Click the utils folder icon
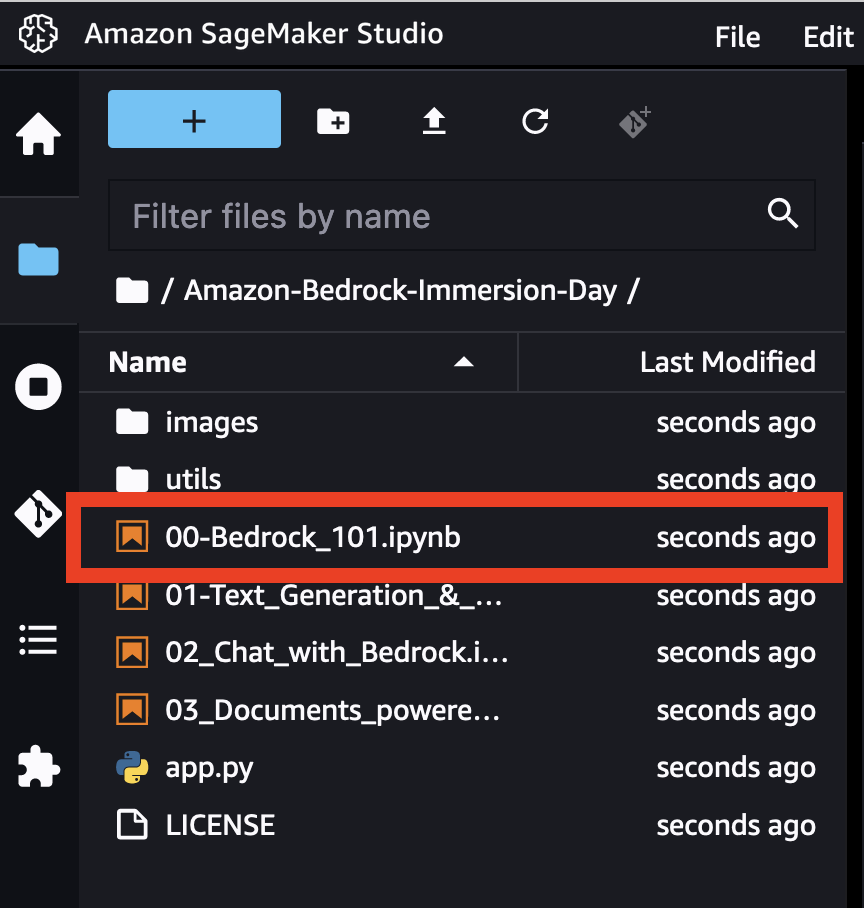Screen dimensions: 864x908 132,478
